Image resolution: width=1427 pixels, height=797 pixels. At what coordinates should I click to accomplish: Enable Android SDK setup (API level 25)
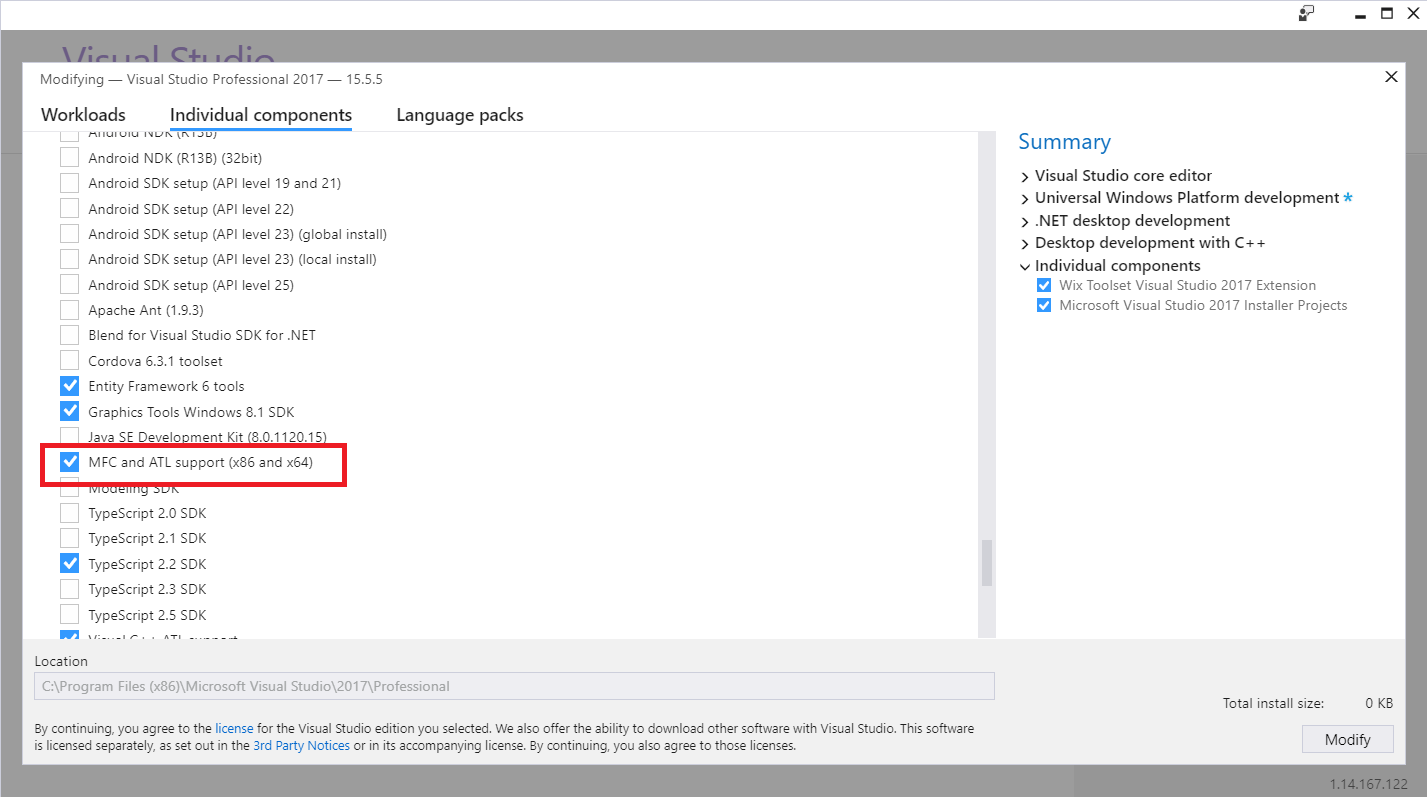(x=69, y=284)
